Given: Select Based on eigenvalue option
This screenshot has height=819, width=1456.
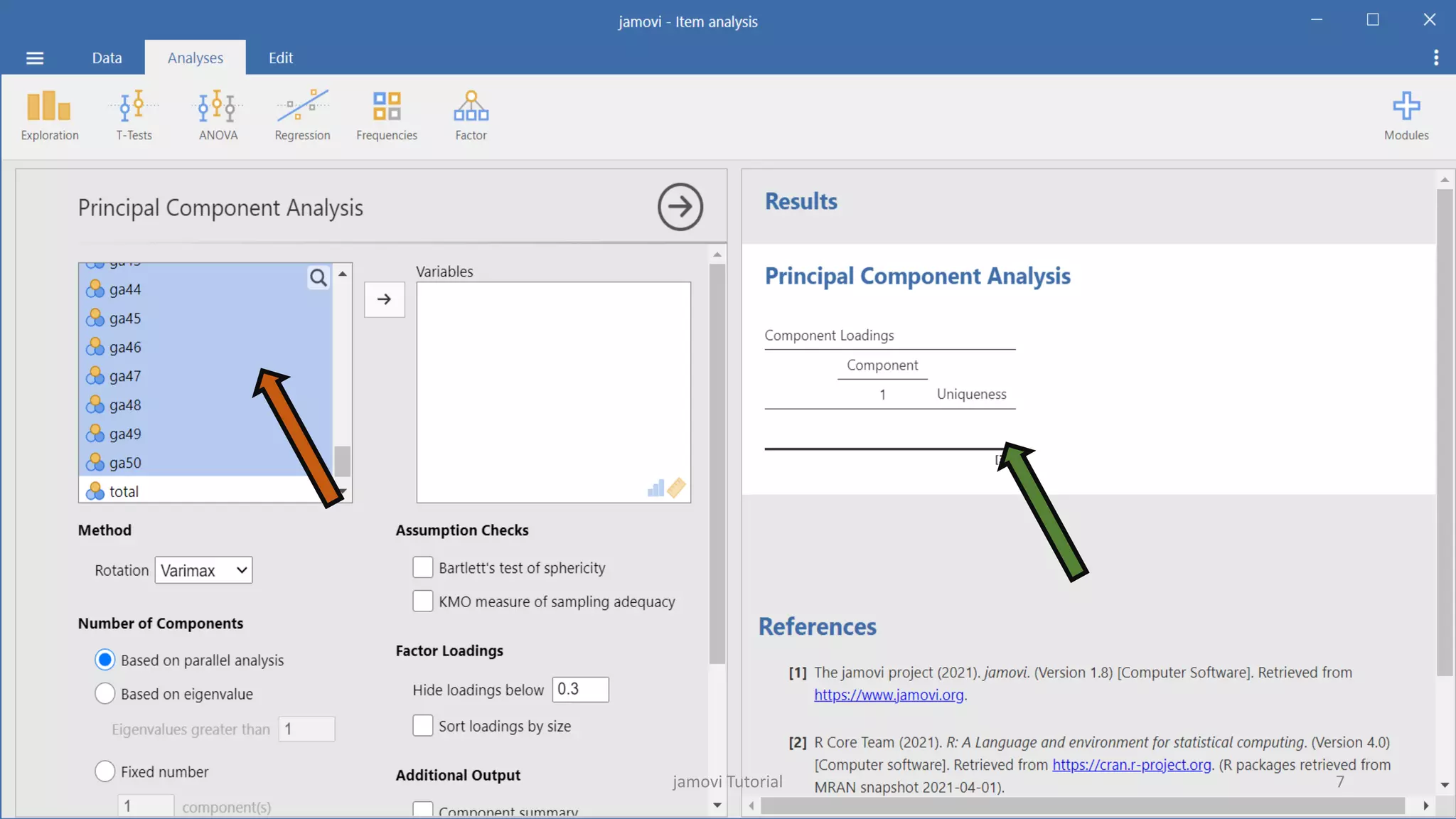Looking at the screenshot, I should click(x=105, y=693).
